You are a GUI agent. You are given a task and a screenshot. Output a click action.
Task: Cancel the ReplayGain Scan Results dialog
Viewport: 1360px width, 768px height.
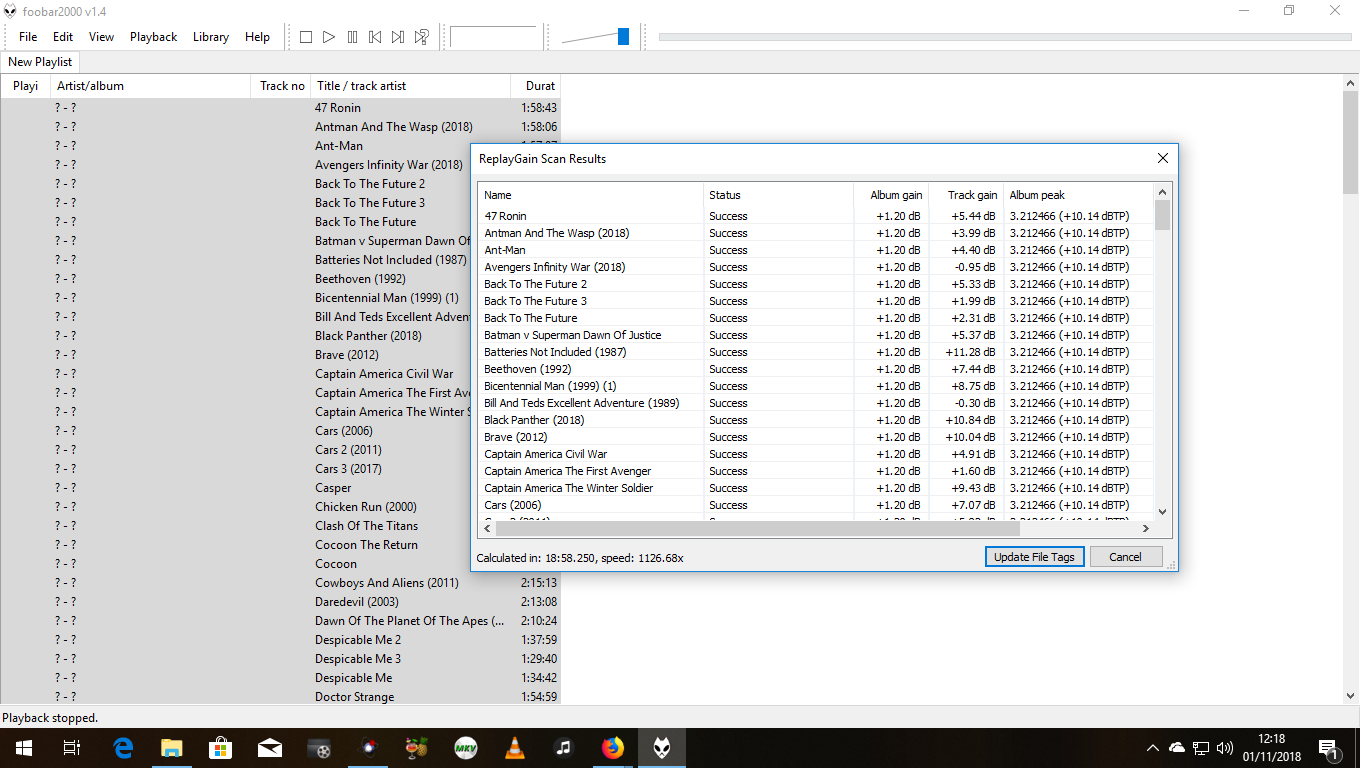click(x=1125, y=557)
